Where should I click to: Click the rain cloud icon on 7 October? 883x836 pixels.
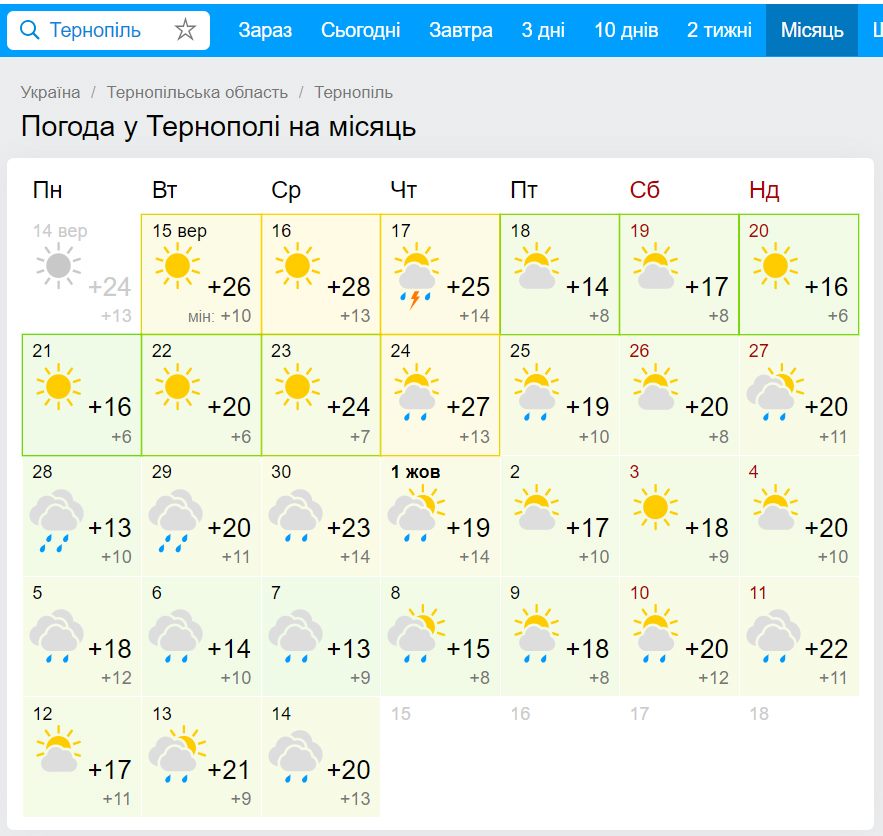point(296,636)
